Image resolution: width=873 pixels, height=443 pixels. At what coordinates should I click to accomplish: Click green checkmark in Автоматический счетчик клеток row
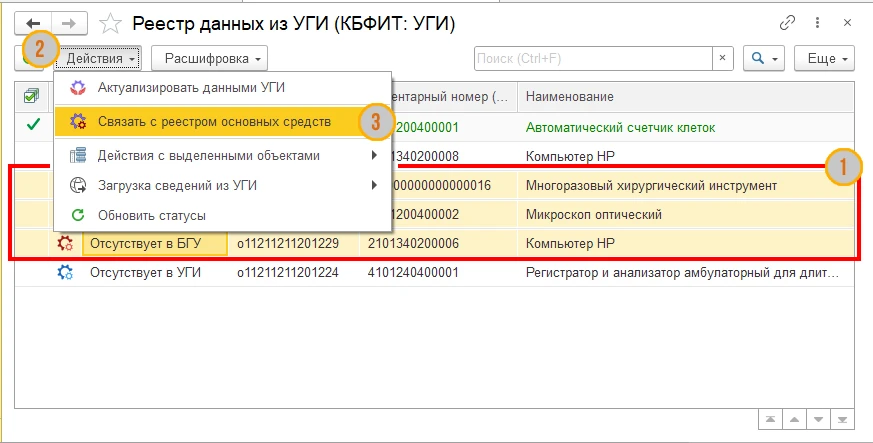[x=33, y=125]
